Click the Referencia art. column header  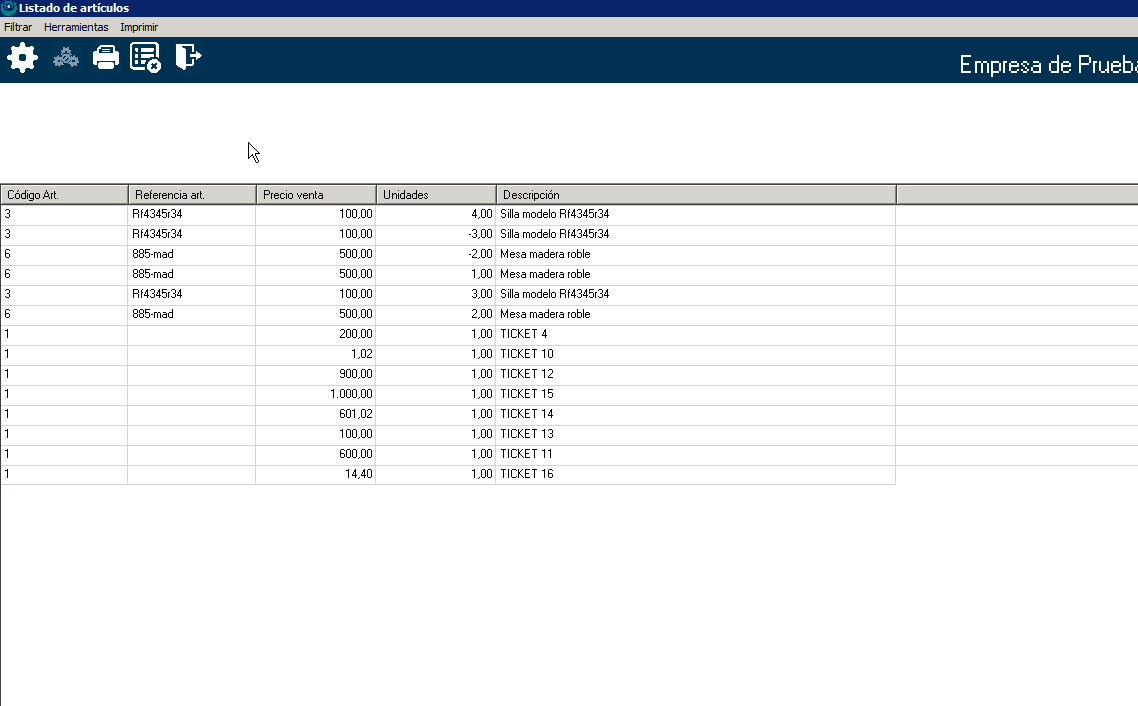(192, 195)
